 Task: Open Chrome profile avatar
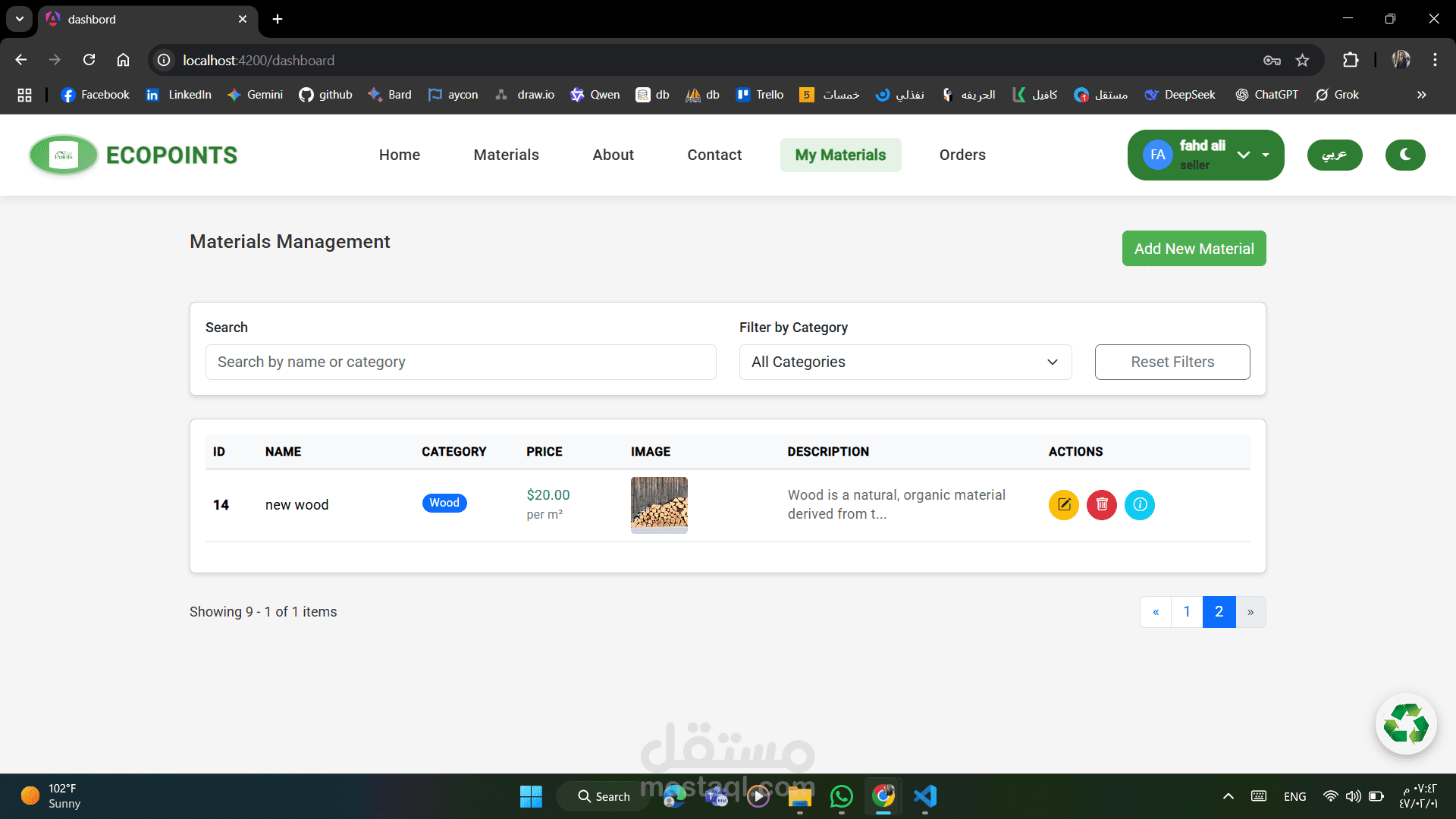click(1401, 60)
